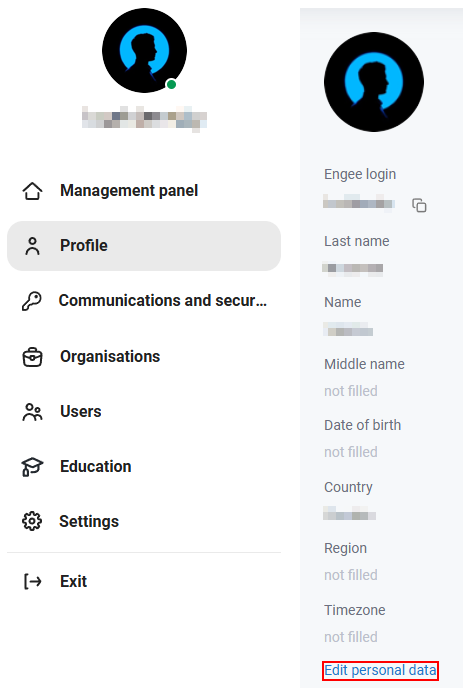Viewport: 463px width, 688px height.
Task: Click the gear icon beside Settings
Action: (x=32, y=521)
